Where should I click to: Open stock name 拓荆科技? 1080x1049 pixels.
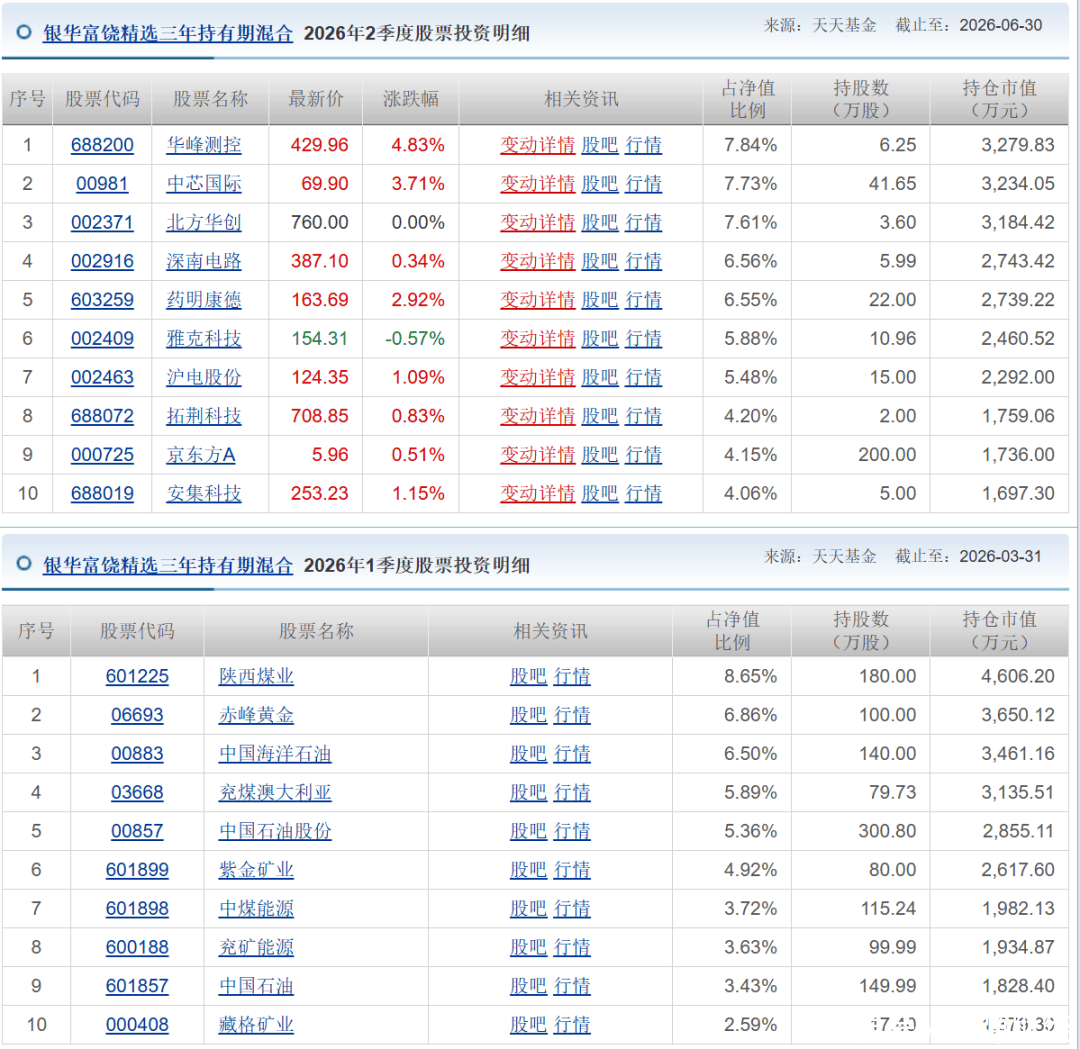(x=204, y=416)
